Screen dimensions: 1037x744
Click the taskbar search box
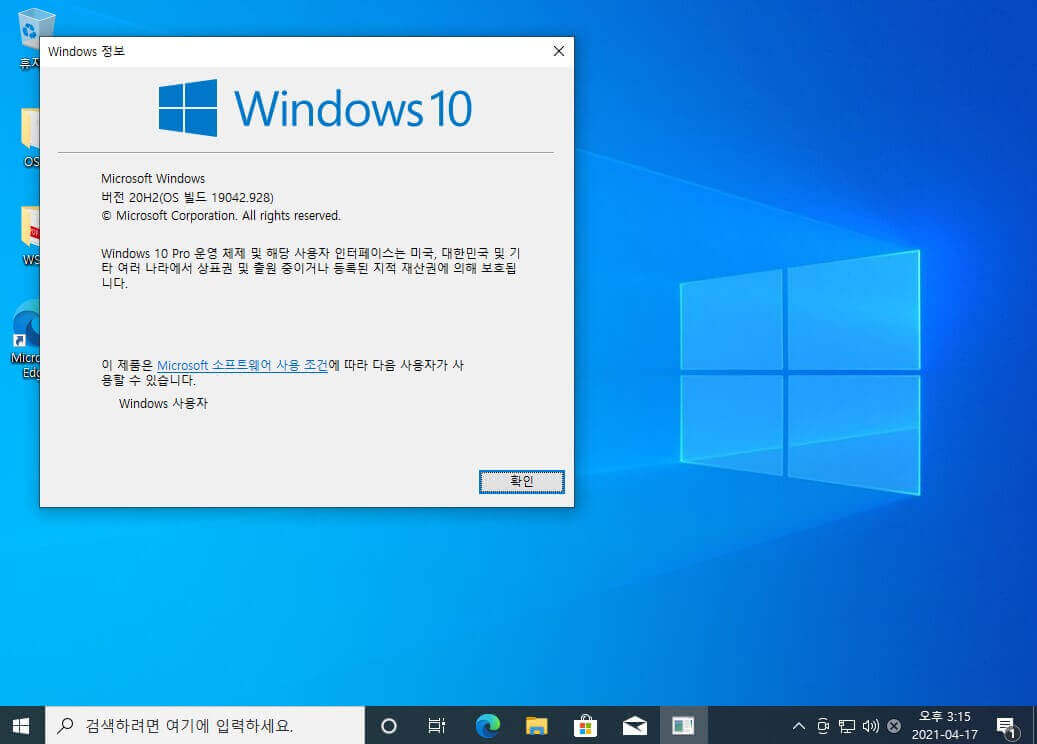point(205,725)
